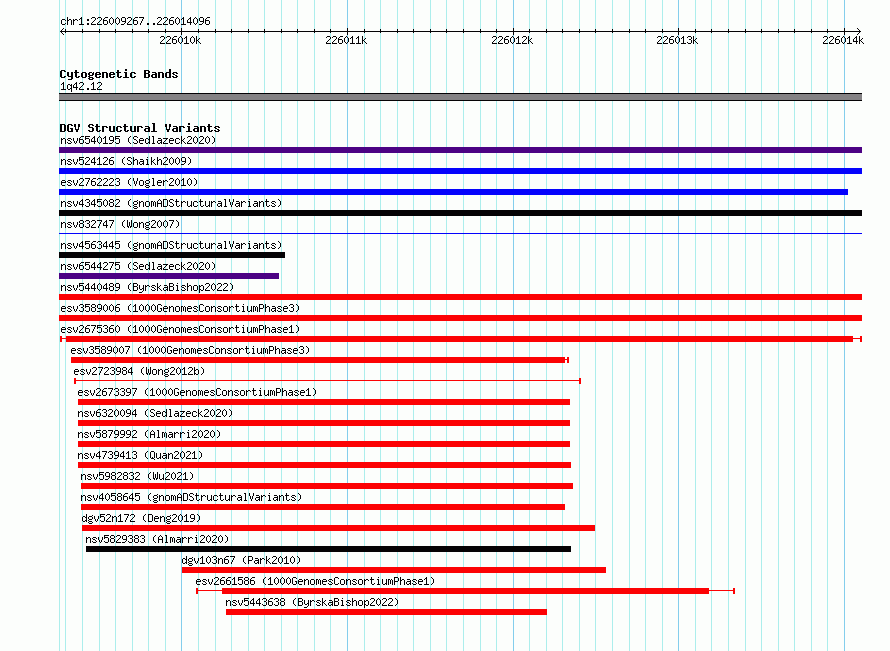Open dgv103n67 (Park2010) variant label
Screen dimensions: 890x651
(241, 560)
